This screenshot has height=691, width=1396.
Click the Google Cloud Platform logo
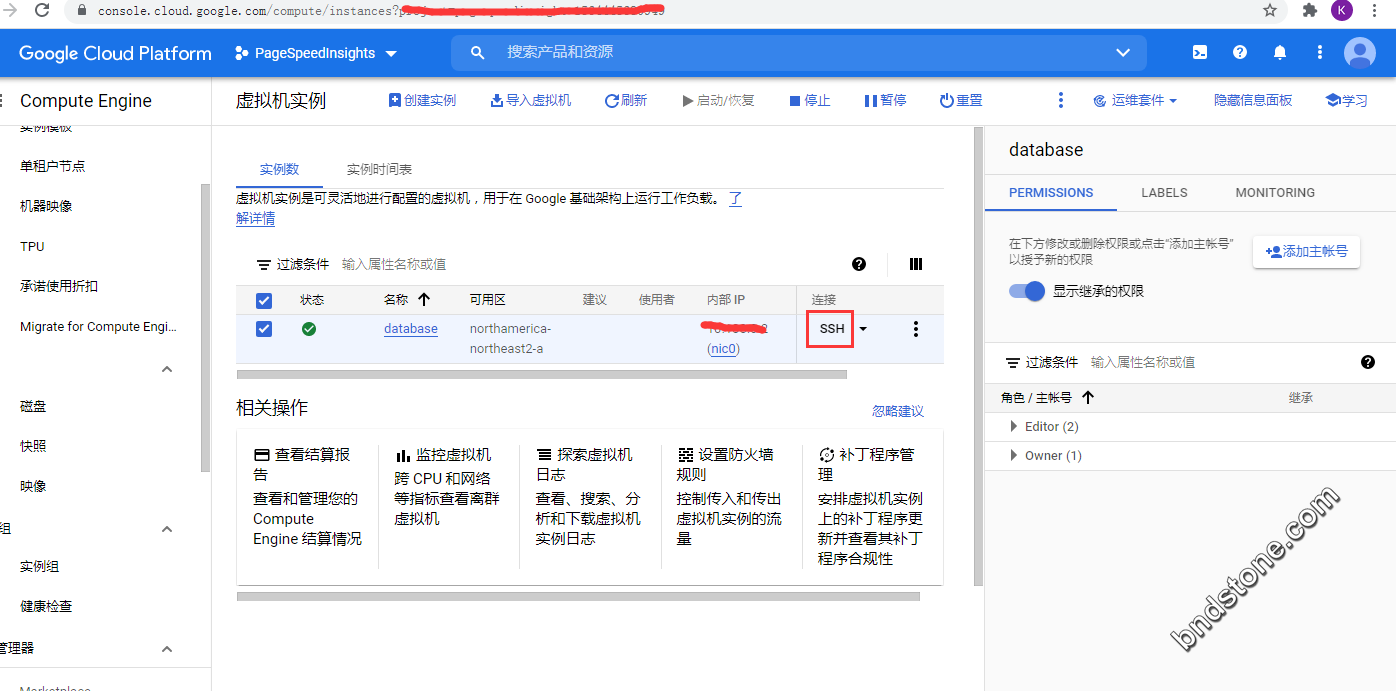115,54
